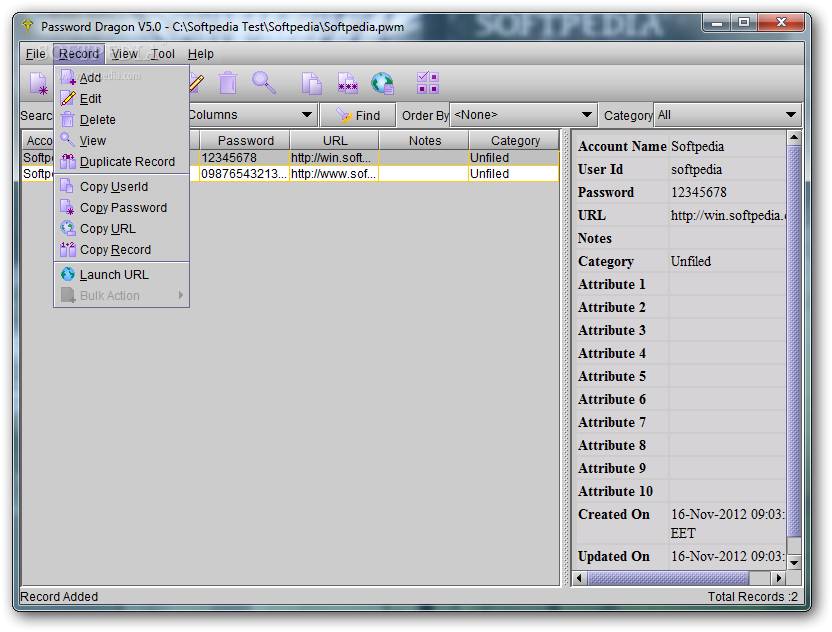Click the Updated On date value
832x632 pixels.
727,557
